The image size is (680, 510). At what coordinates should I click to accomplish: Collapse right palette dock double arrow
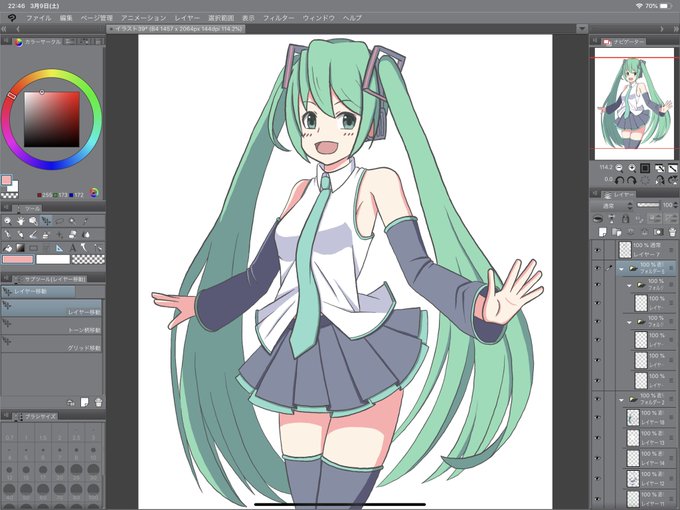coord(676,29)
